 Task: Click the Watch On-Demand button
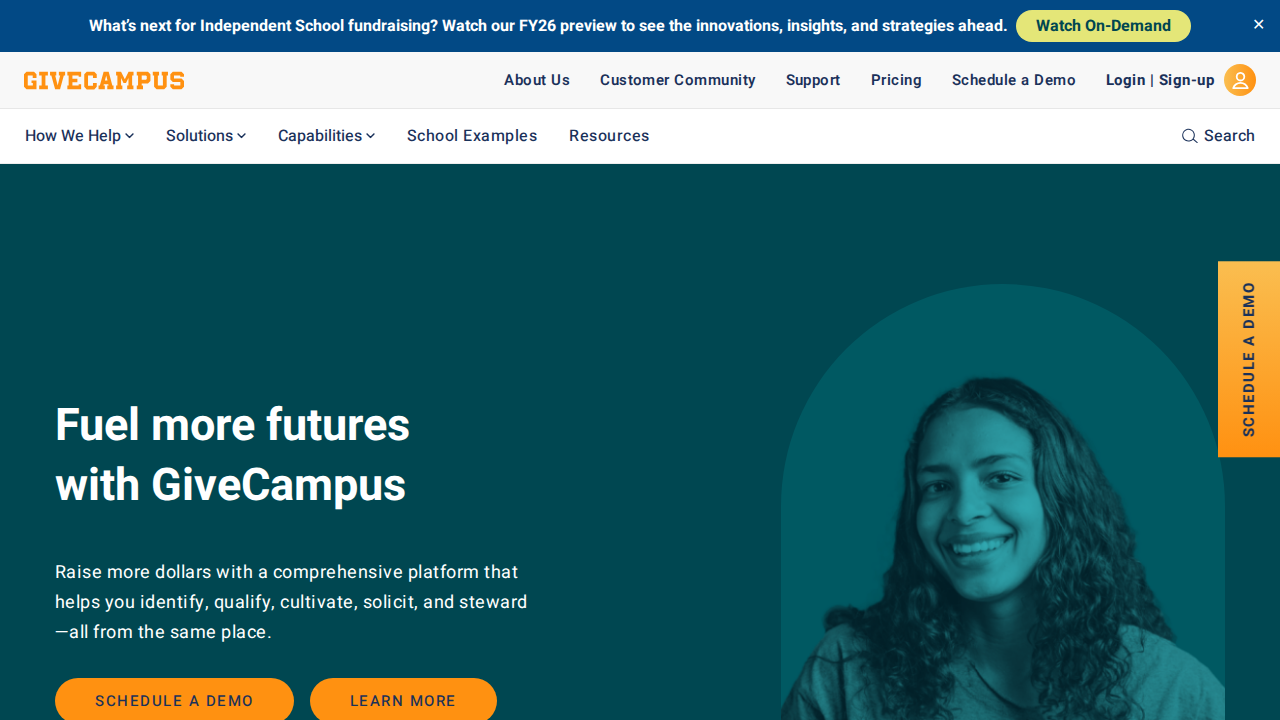tap(1103, 26)
